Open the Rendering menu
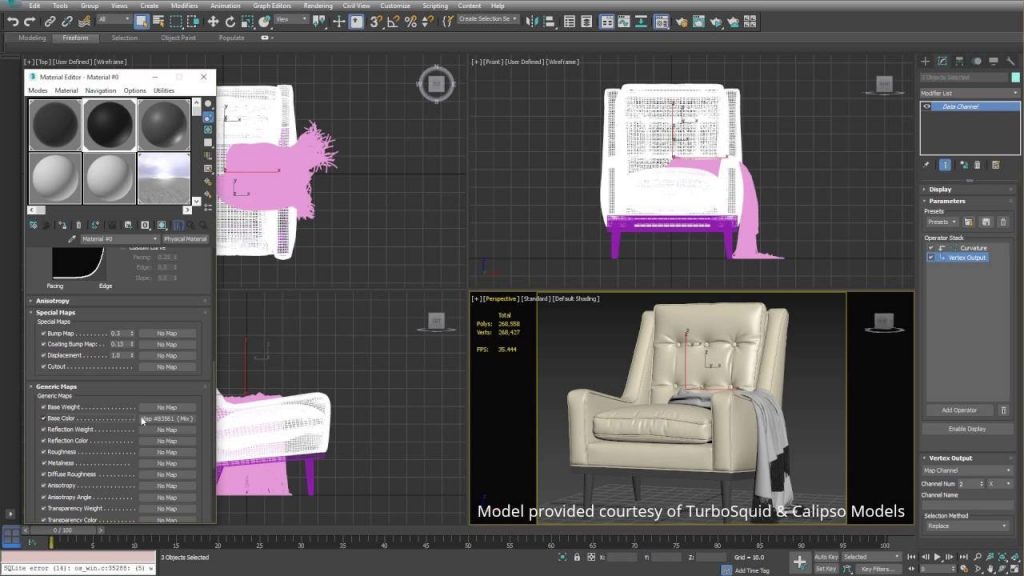Image resolution: width=1024 pixels, height=576 pixels. [319, 5]
